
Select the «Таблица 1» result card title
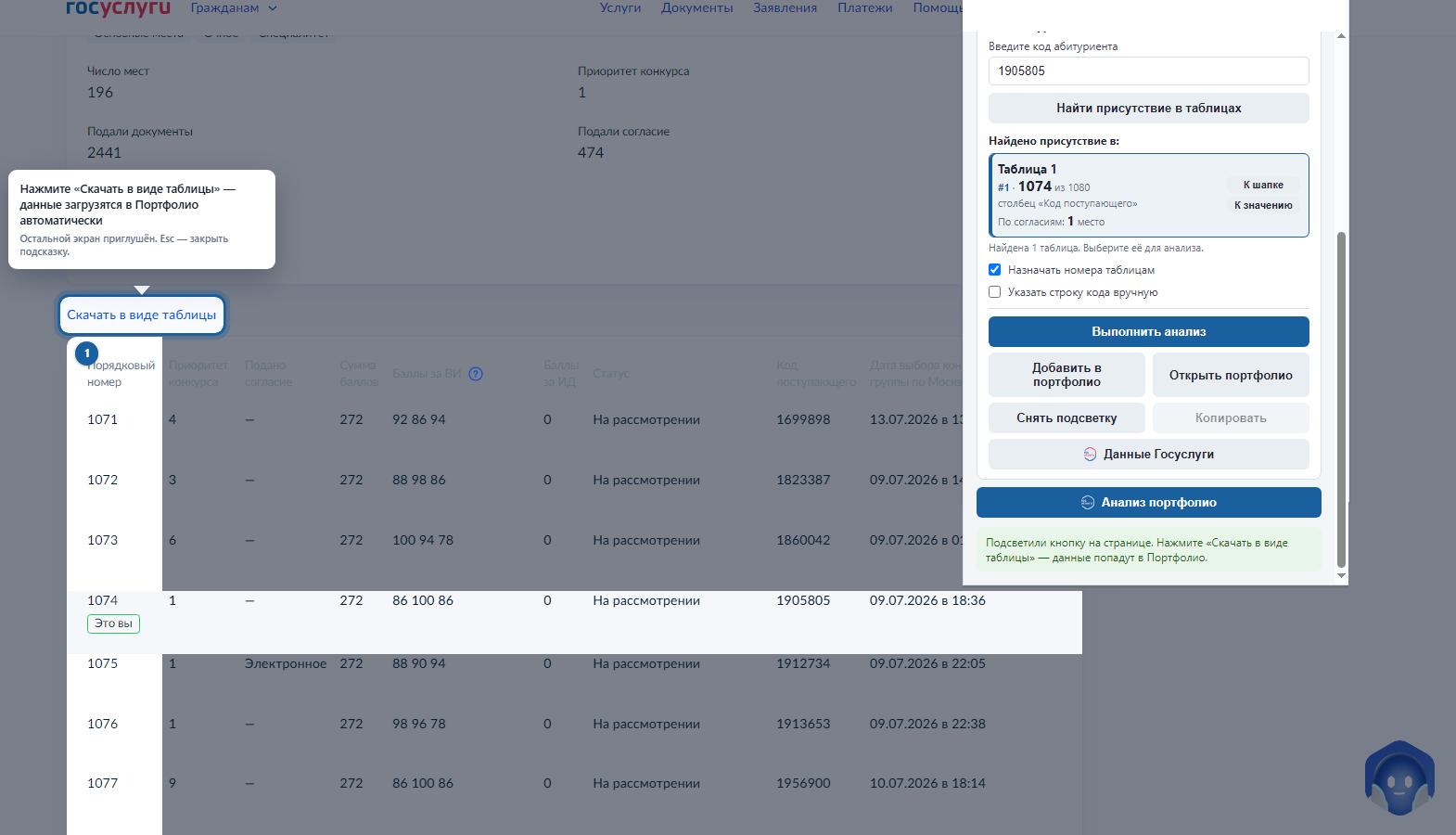pyautogui.click(x=1027, y=170)
